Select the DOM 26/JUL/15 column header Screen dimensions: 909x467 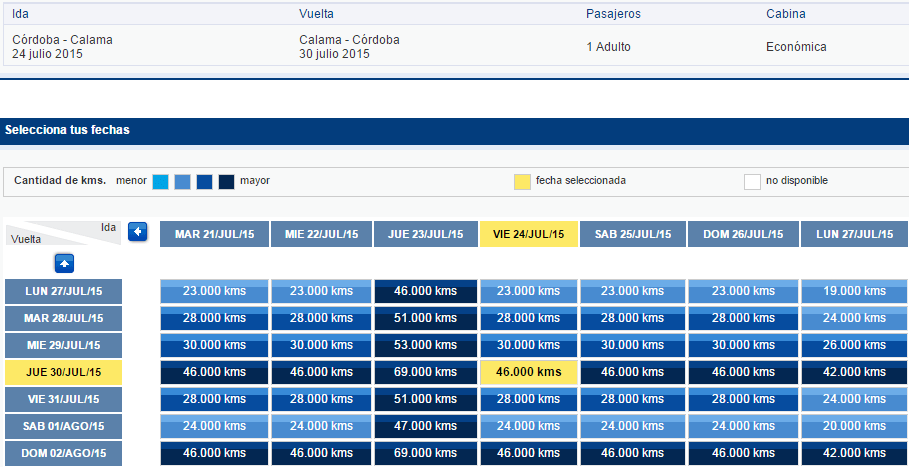pyautogui.click(x=743, y=234)
